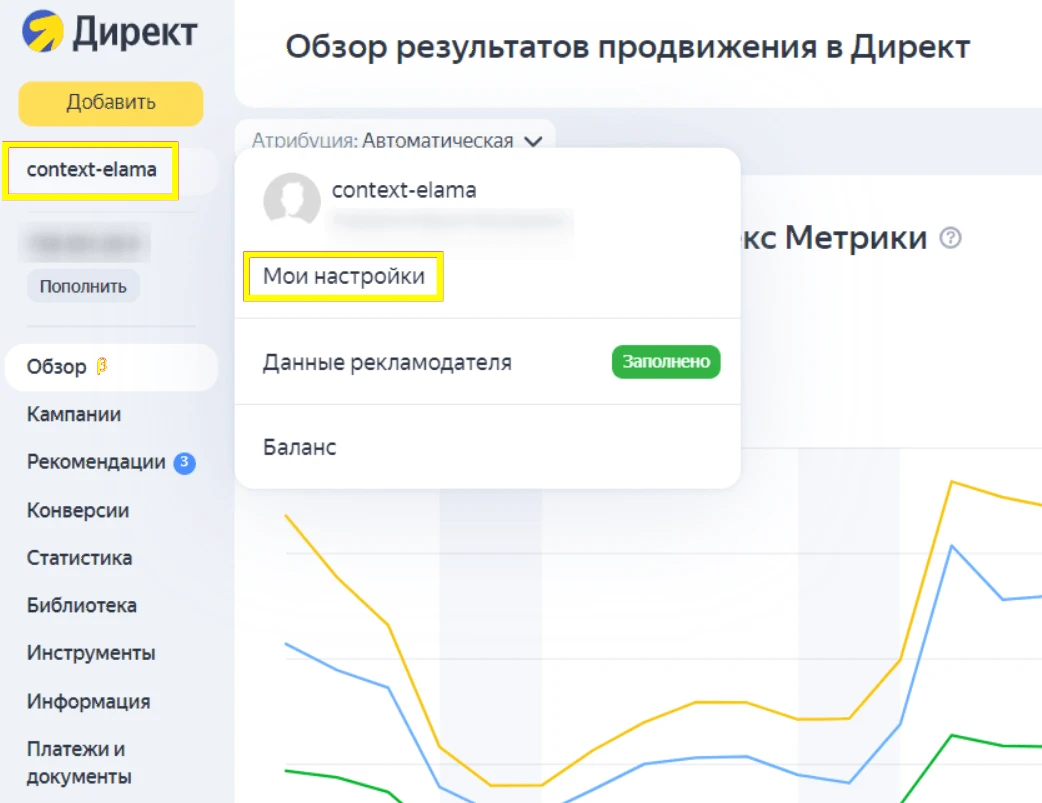Open the Кампании section
The height and width of the screenshot is (803, 1042).
pos(74,415)
